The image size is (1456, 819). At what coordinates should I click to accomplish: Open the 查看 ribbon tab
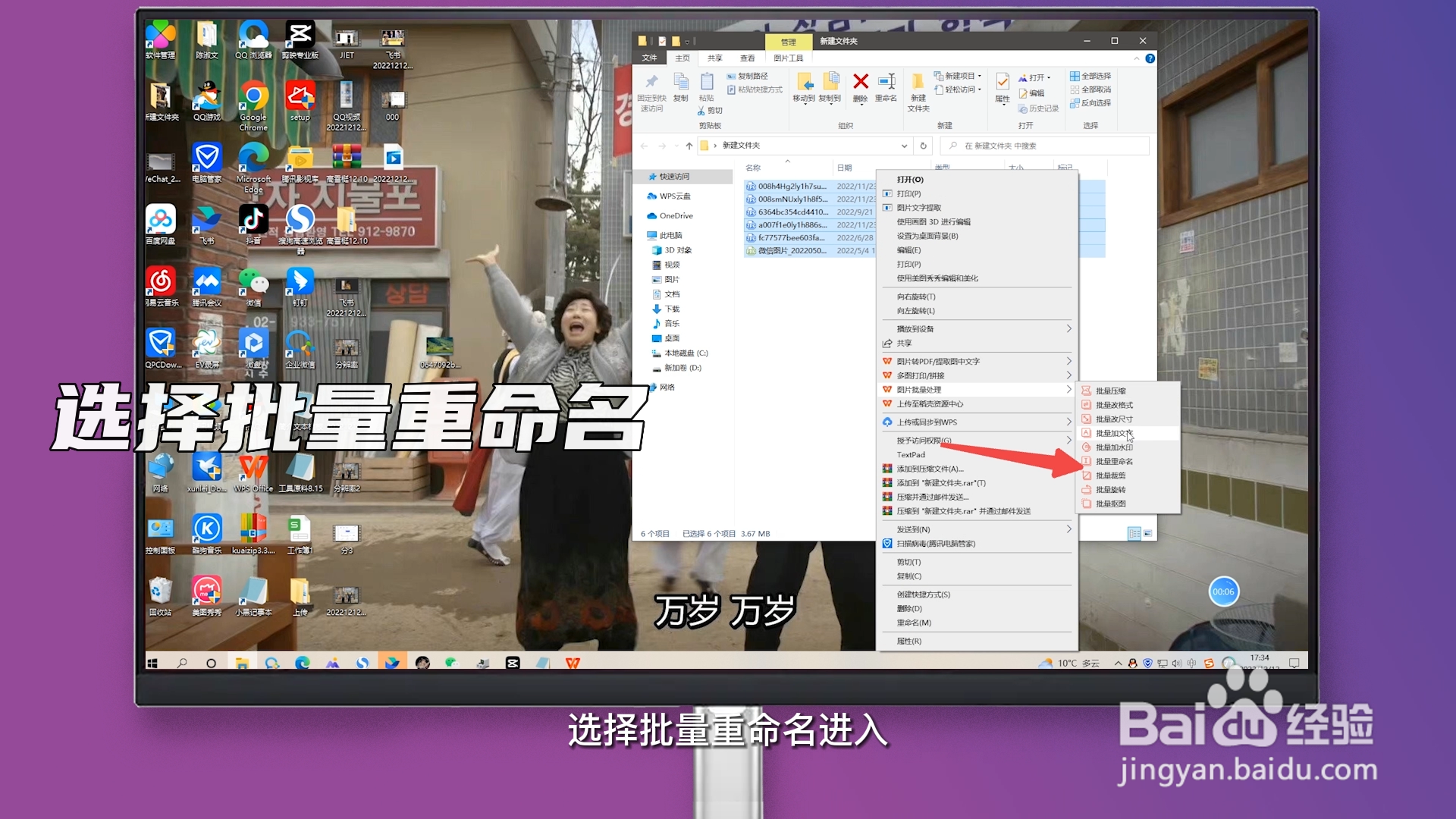pyautogui.click(x=748, y=58)
